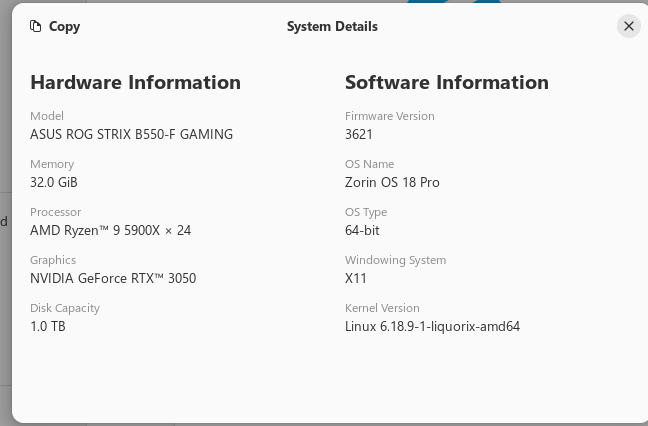Viewport: 648px width, 426px height.
Task: Click the NVIDIA GeForce RTX 3050 graphics value
Action: point(113,278)
